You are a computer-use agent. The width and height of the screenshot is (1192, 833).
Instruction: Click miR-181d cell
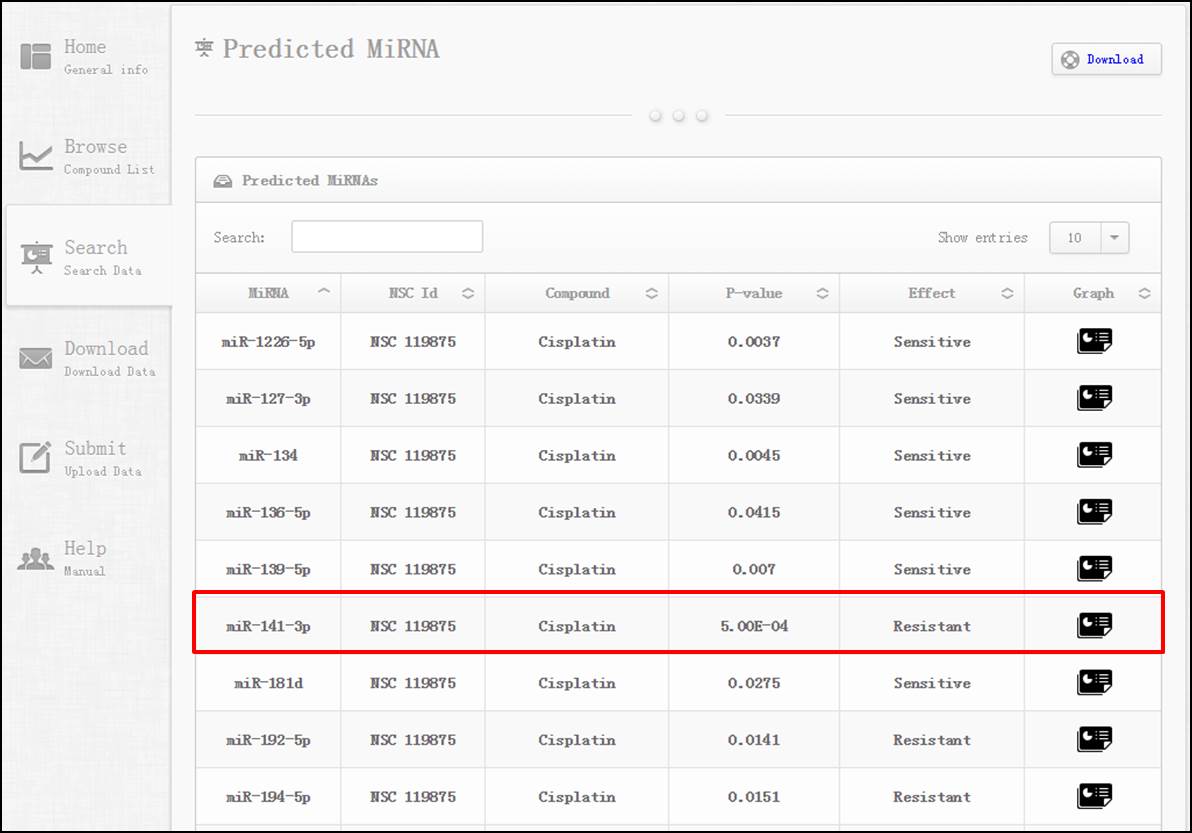point(268,683)
